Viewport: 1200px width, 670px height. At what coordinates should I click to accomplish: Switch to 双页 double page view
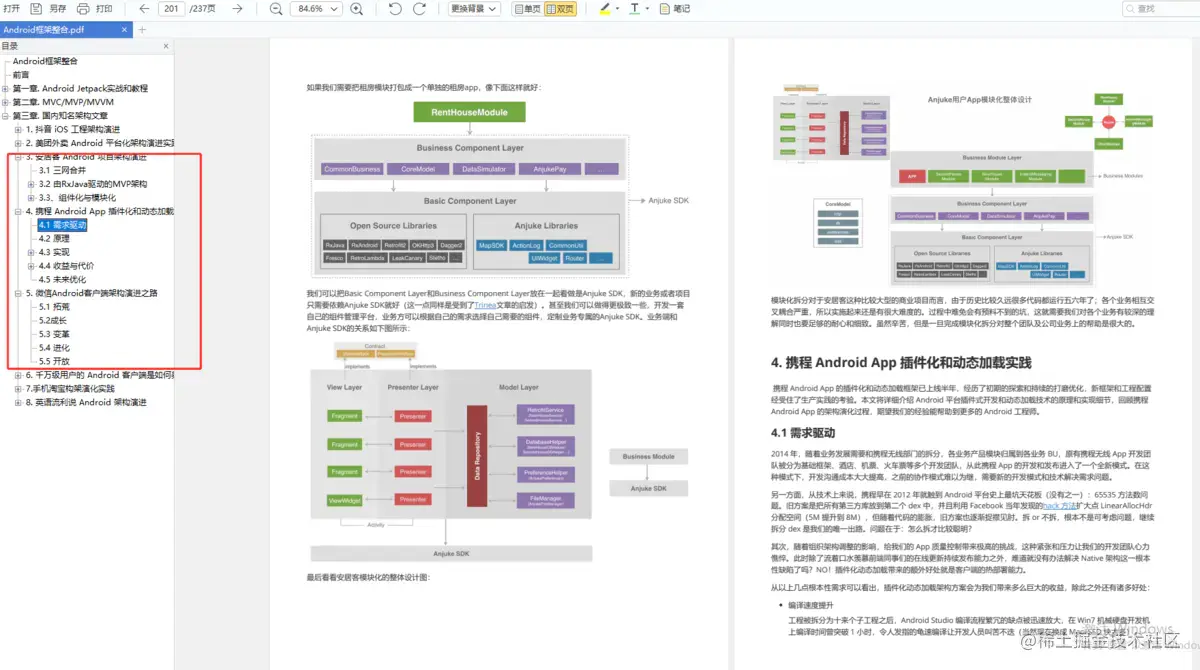[x=560, y=9]
